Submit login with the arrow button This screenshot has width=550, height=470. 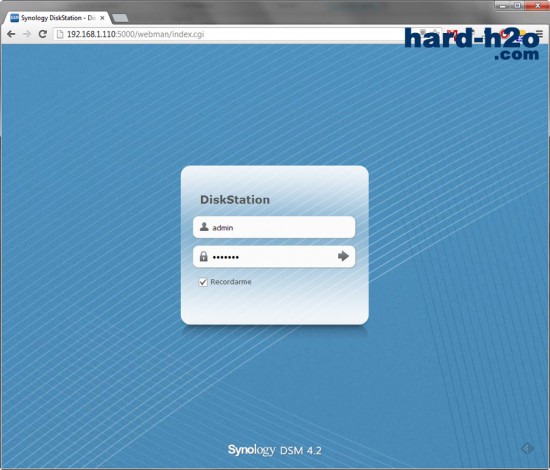click(x=343, y=256)
